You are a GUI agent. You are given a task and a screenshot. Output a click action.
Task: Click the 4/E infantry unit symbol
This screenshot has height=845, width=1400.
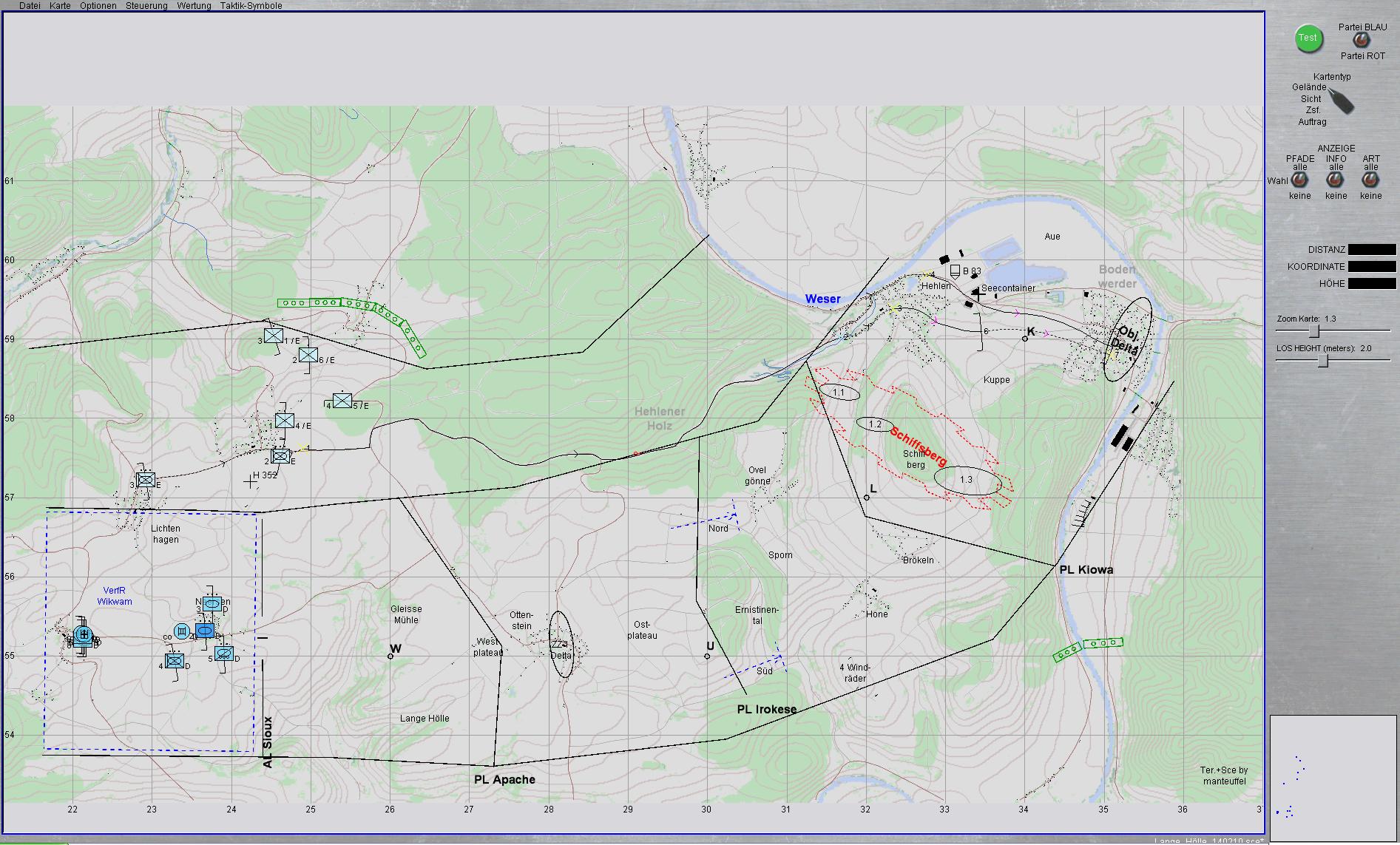[285, 421]
